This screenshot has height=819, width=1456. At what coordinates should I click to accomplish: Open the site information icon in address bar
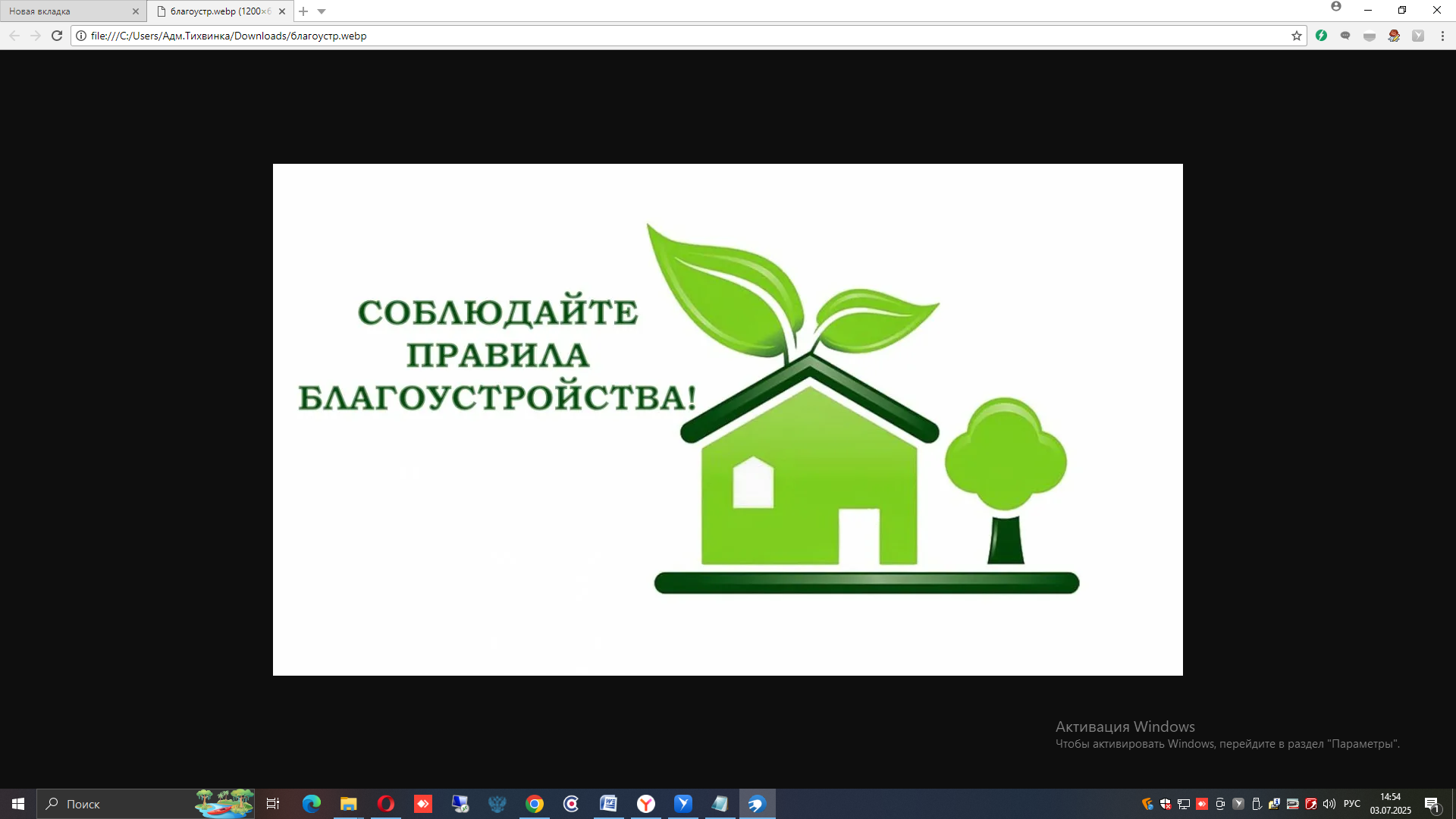(81, 36)
